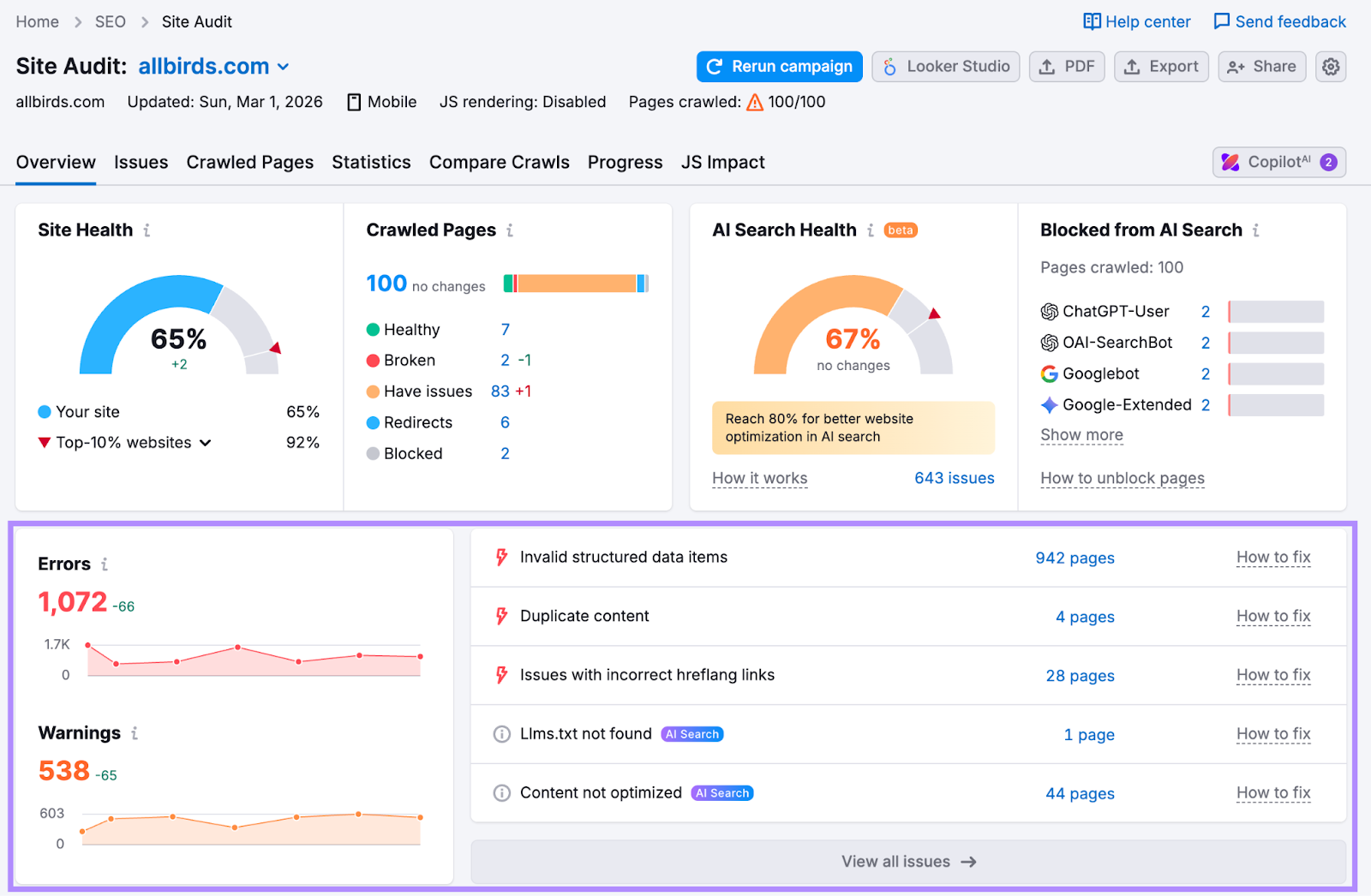
Task: Click the Export icon
Action: tap(1133, 66)
